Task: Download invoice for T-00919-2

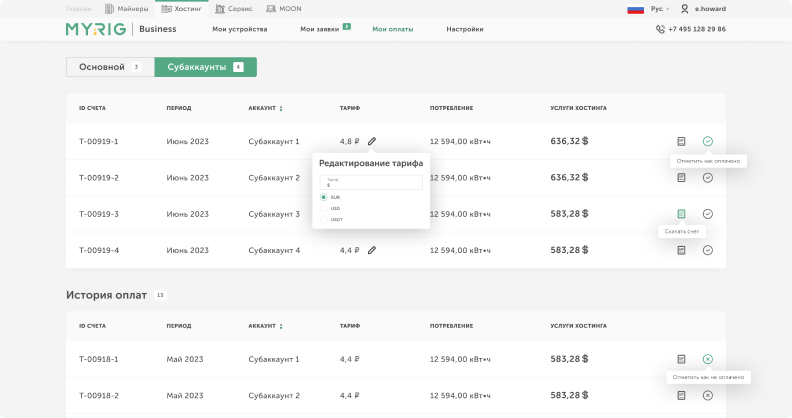Action: pyautogui.click(x=681, y=178)
